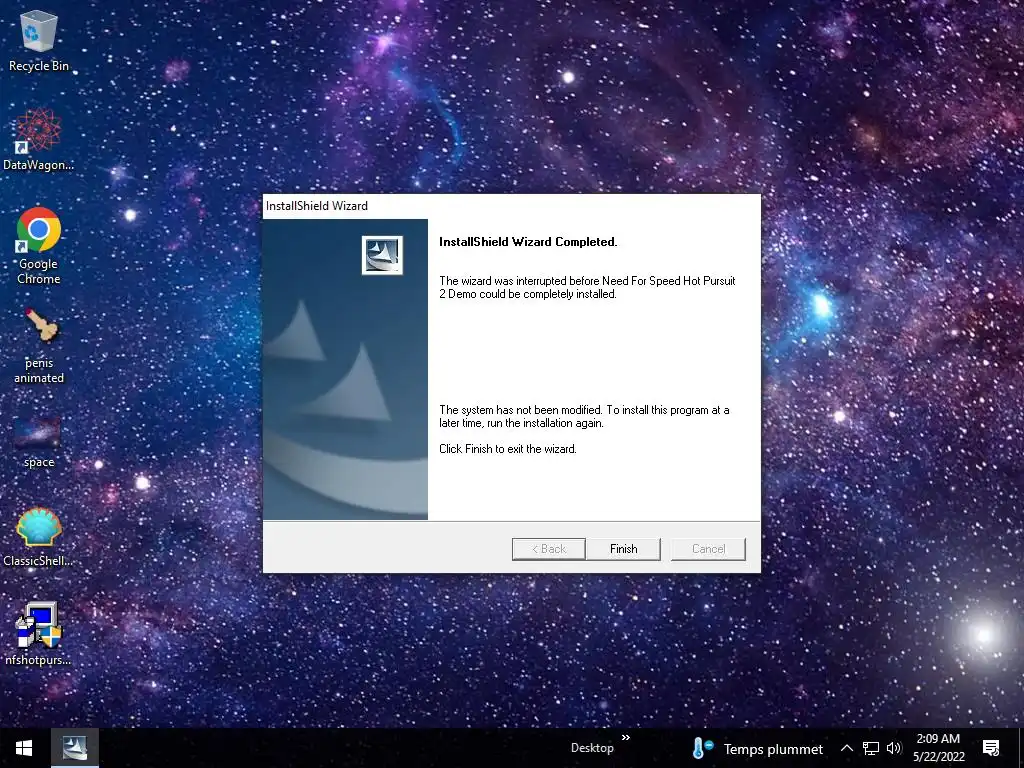Select the Google Chrome desktop shortcut
1024x768 pixels.
coord(39,246)
